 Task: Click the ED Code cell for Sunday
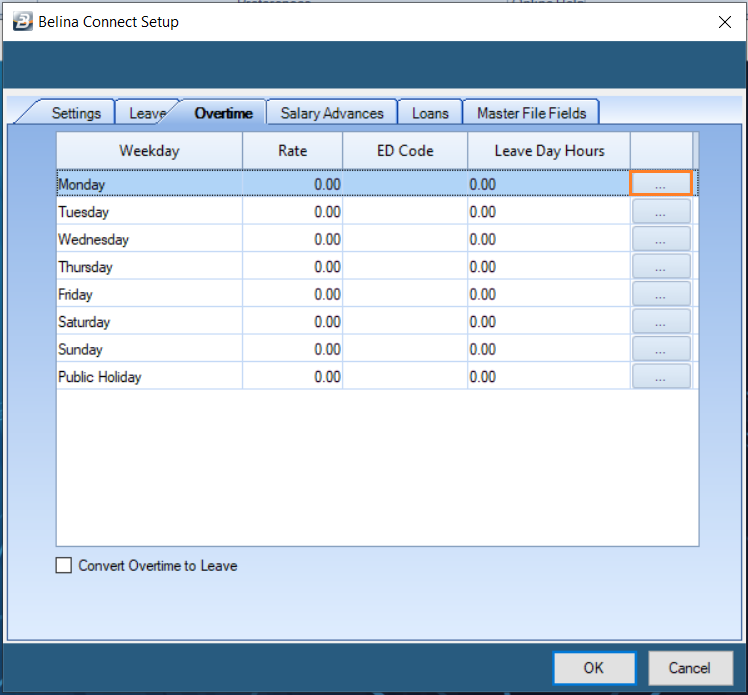[405, 349]
